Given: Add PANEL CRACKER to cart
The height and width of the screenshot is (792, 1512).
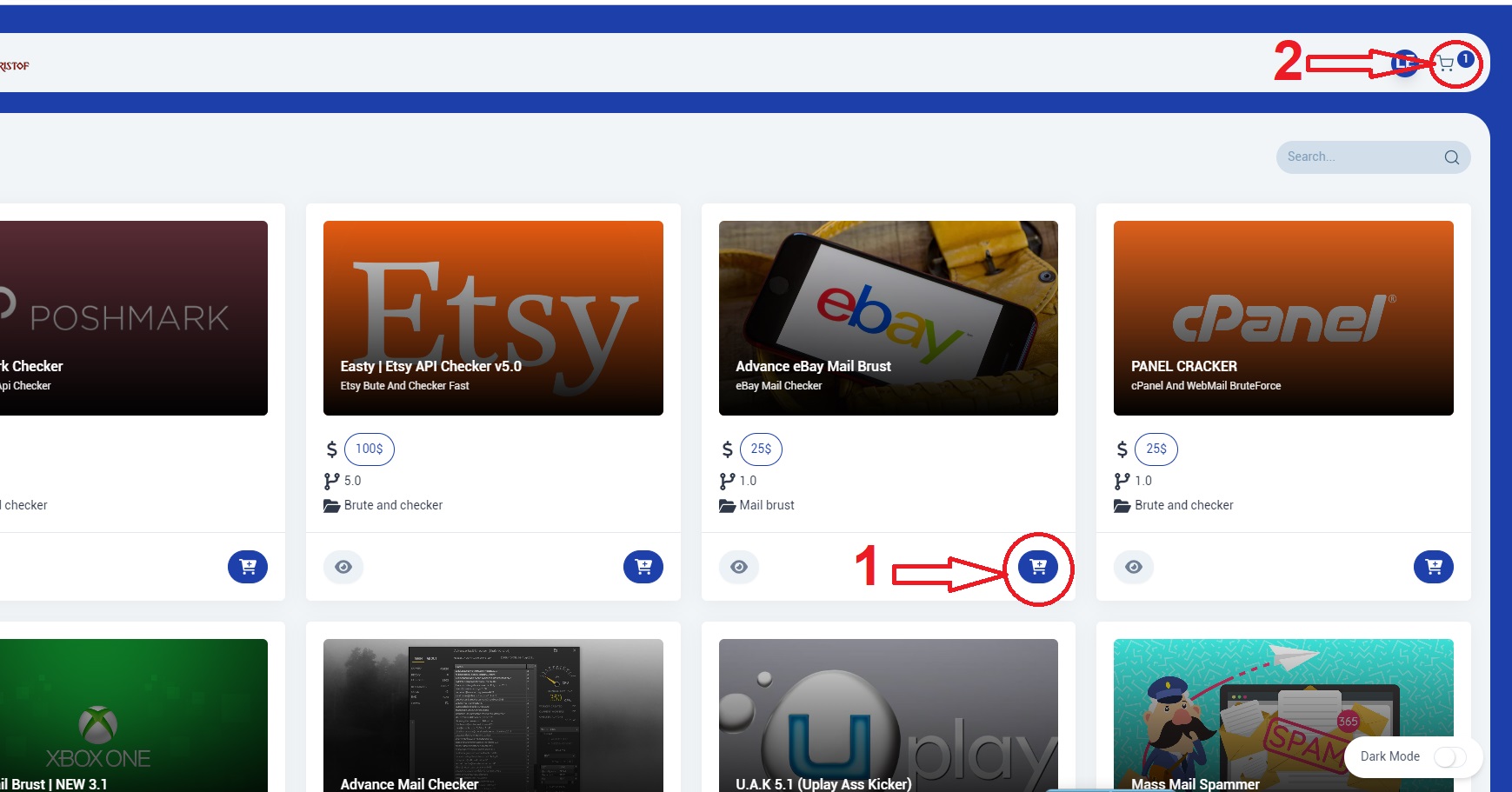Looking at the screenshot, I should click(x=1433, y=567).
